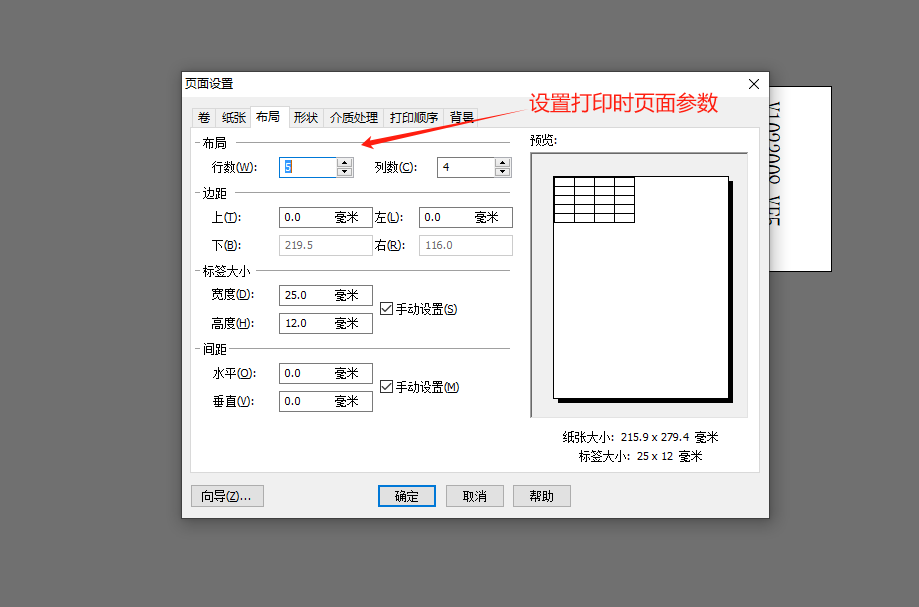This screenshot has width=919, height=607.
Task: Open the 形状 tab
Action: (x=305, y=118)
